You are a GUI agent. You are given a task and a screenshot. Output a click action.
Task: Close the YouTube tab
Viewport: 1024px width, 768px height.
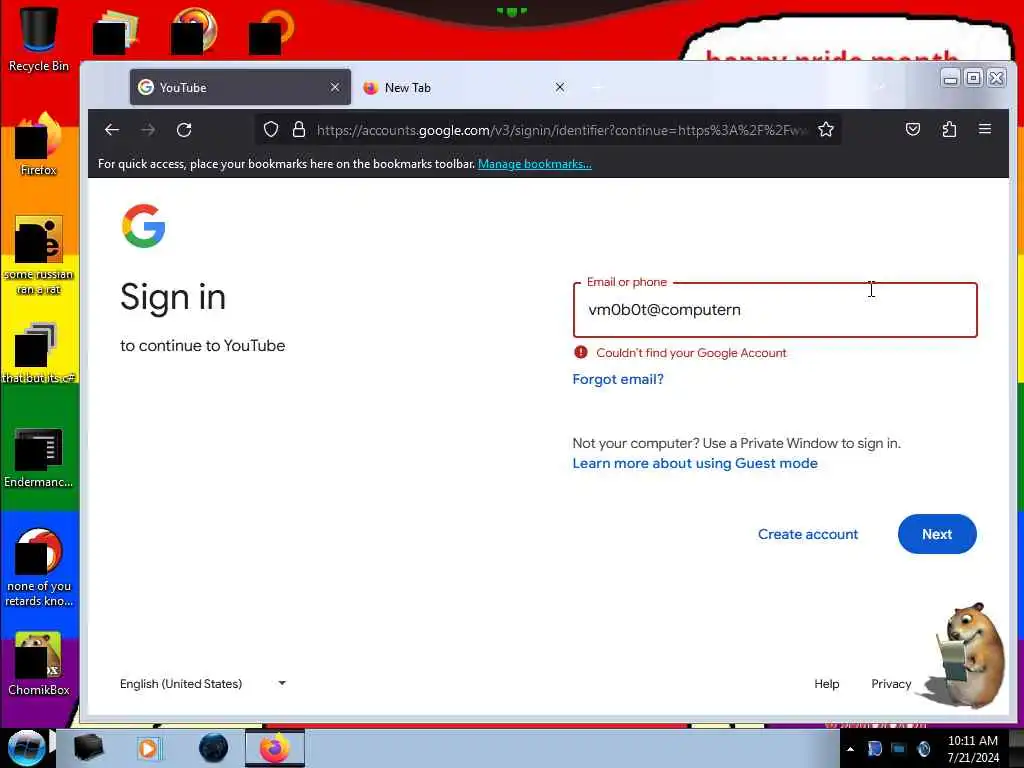(x=335, y=87)
